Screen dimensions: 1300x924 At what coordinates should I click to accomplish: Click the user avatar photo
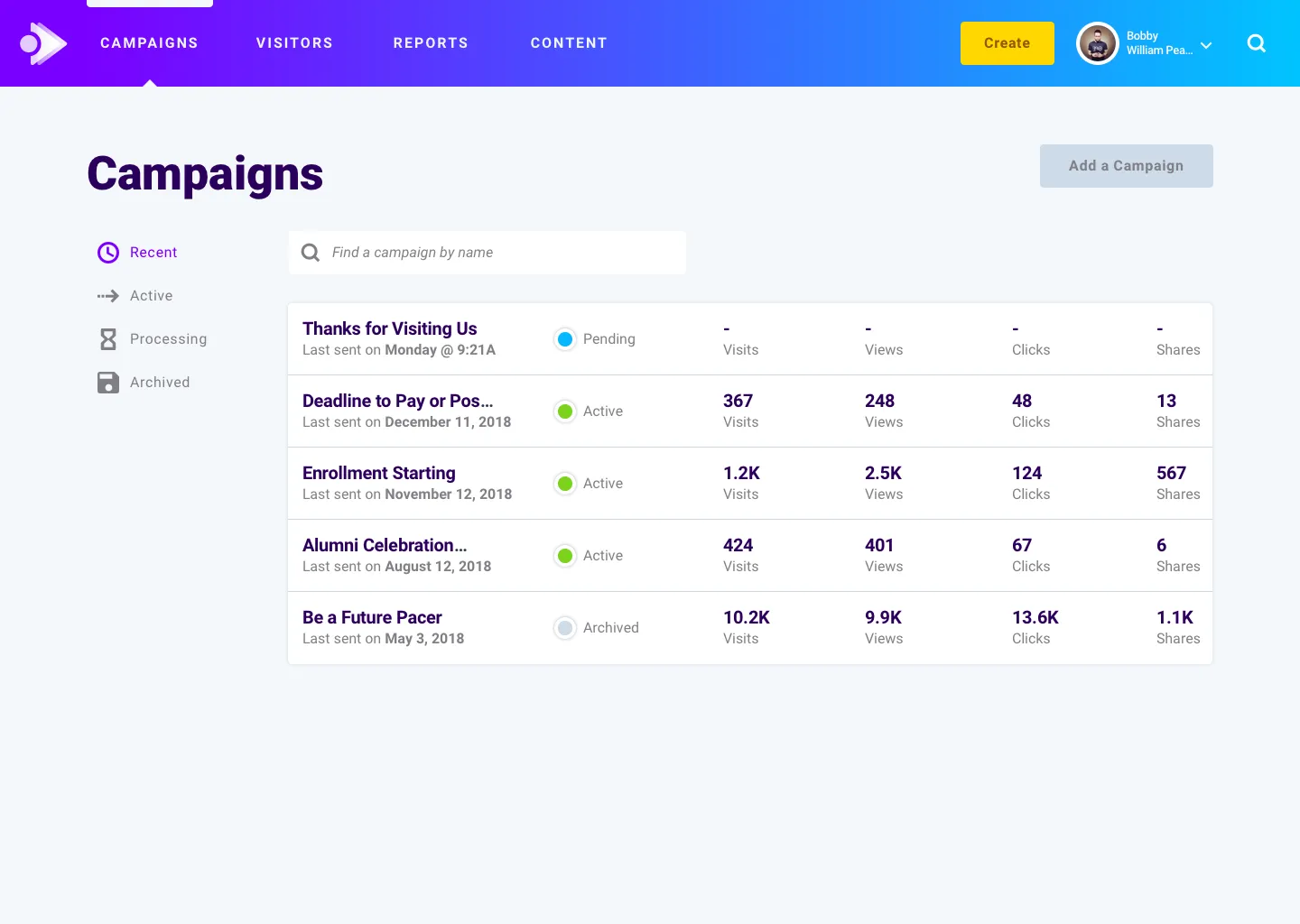click(x=1098, y=43)
